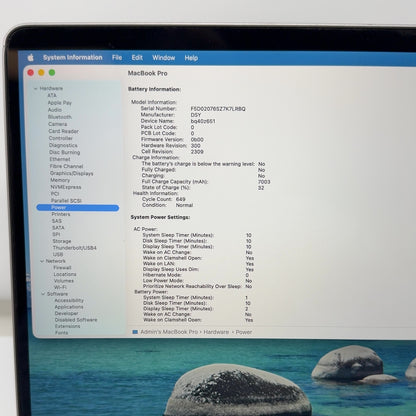Screen dimensions: 416x416
Task: Select Parallel SCSI in the sidebar
Action: (x=66, y=201)
